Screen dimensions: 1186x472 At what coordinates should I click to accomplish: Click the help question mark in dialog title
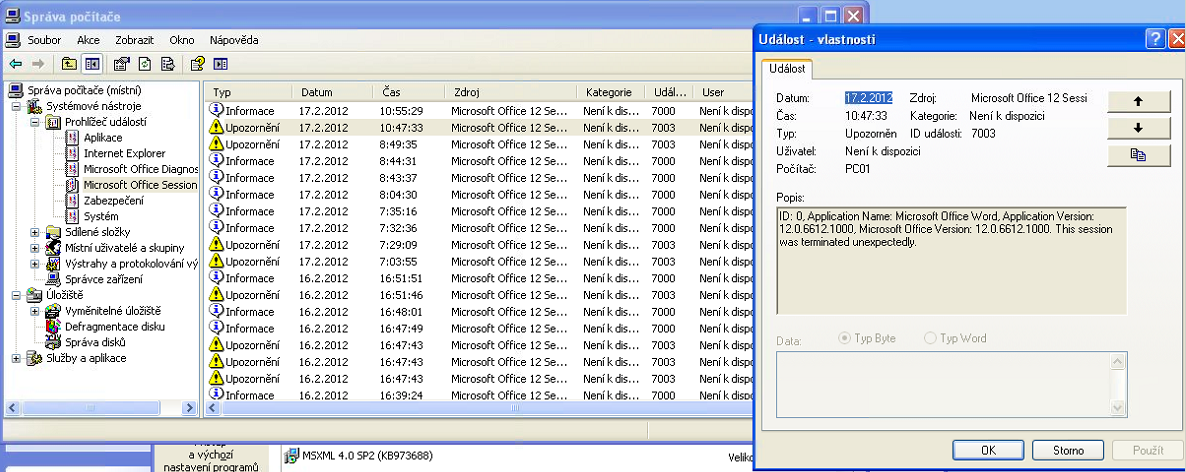coord(1155,39)
